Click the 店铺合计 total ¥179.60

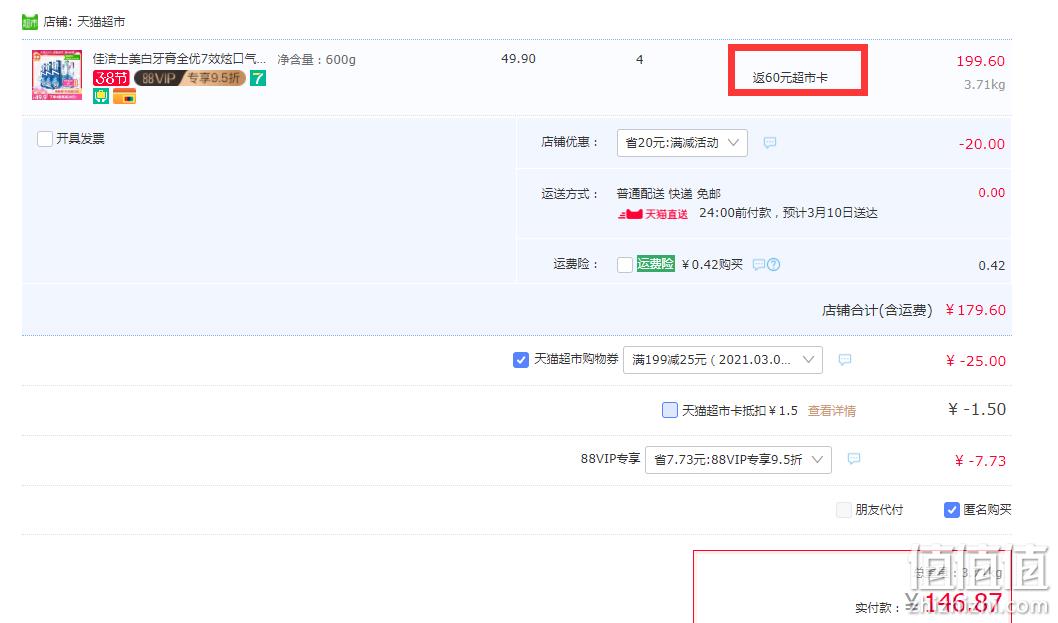click(x=975, y=310)
